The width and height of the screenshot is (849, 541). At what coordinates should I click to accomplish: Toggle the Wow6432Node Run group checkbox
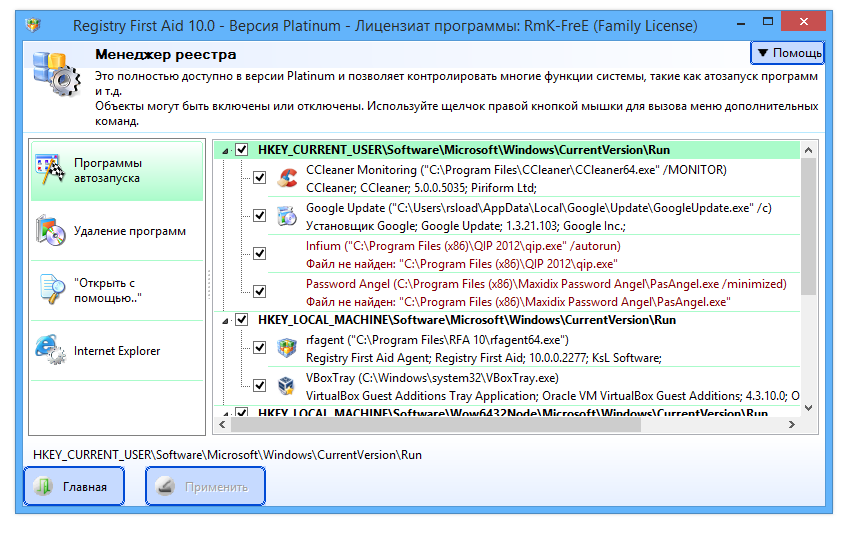click(241, 412)
